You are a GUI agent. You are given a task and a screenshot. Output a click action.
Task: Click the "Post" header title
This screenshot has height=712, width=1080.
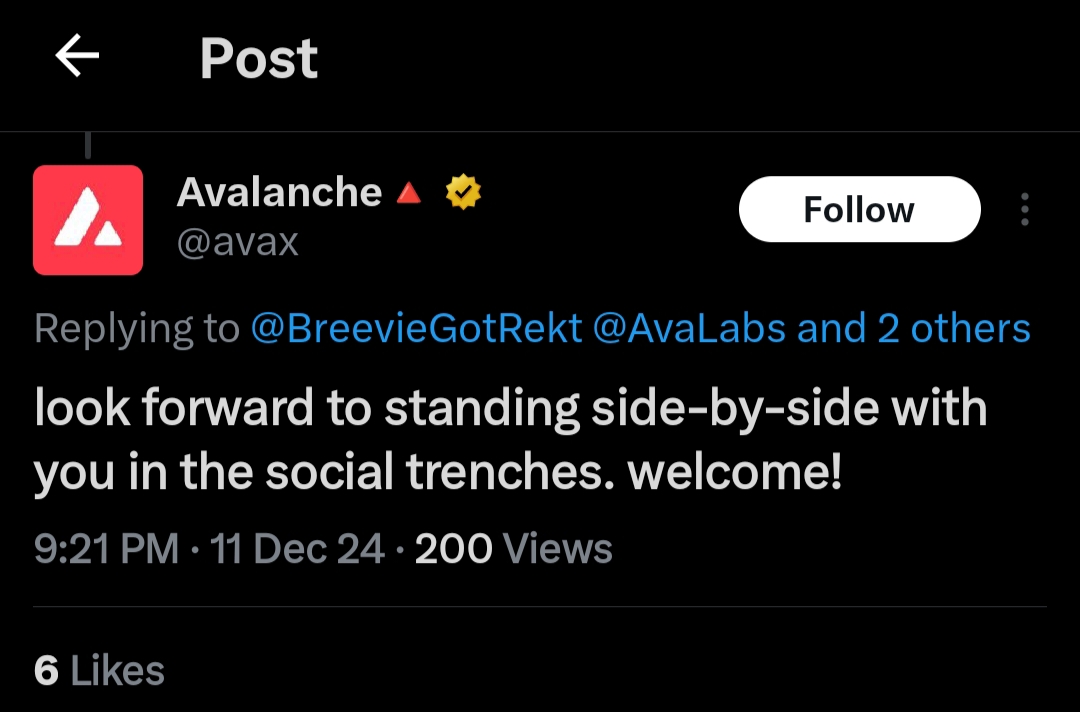258,58
